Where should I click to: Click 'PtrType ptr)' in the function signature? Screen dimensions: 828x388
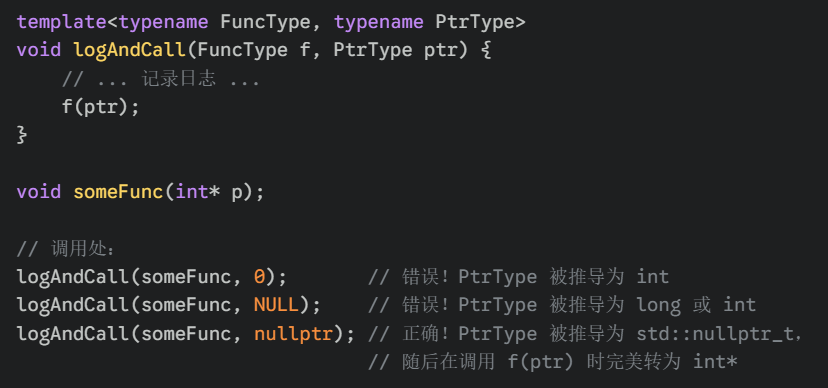pyautogui.click(x=400, y=51)
